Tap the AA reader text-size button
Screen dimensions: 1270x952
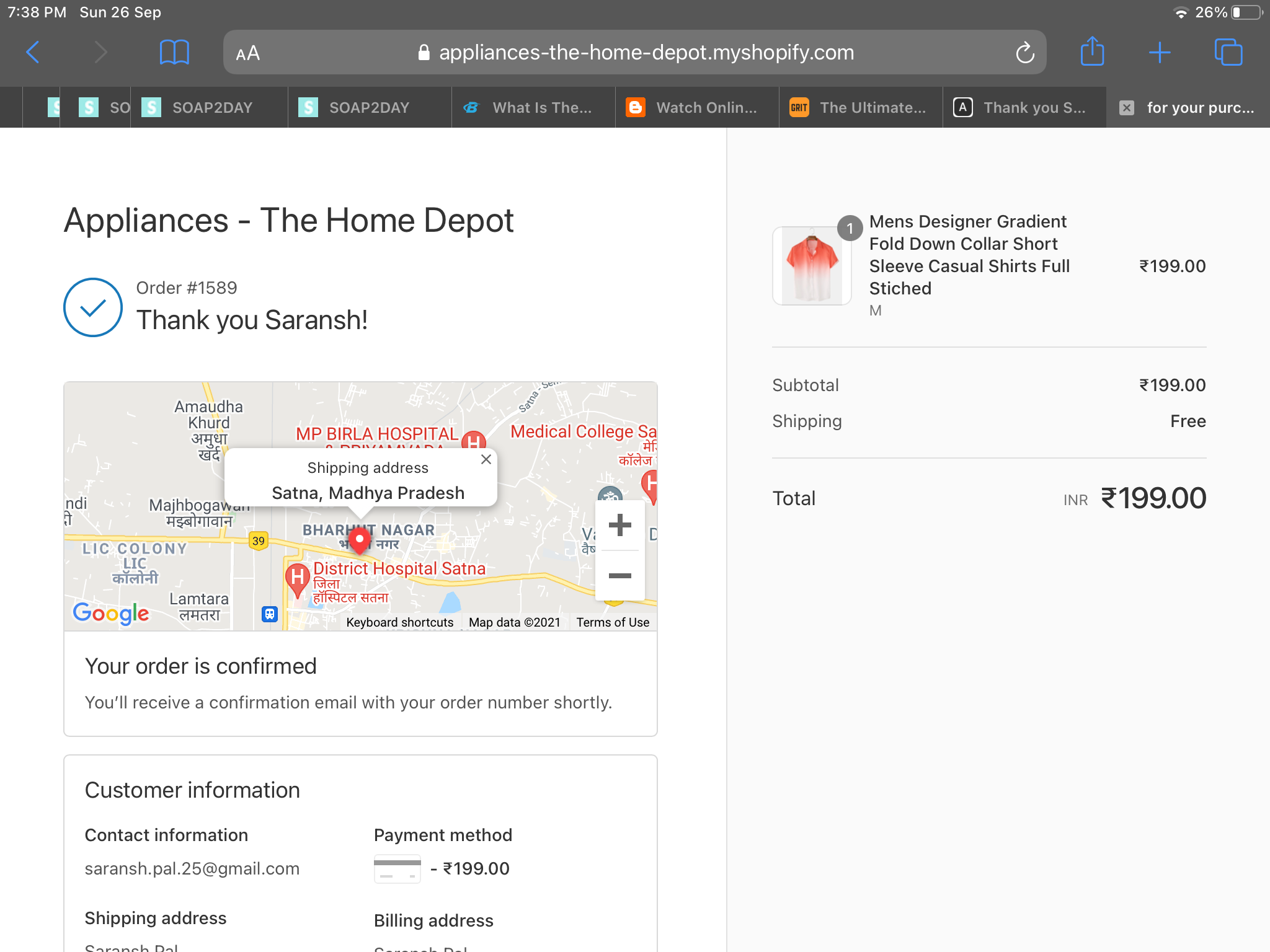click(x=247, y=53)
